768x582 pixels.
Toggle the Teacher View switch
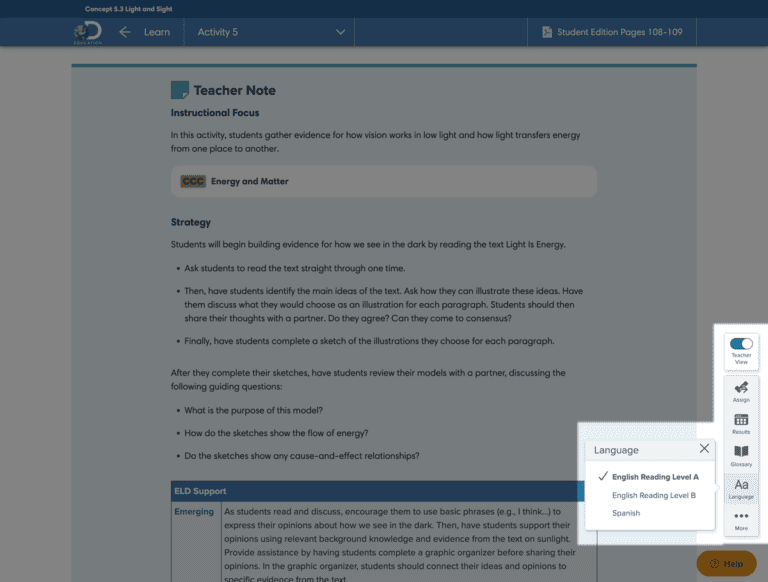[741, 343]
